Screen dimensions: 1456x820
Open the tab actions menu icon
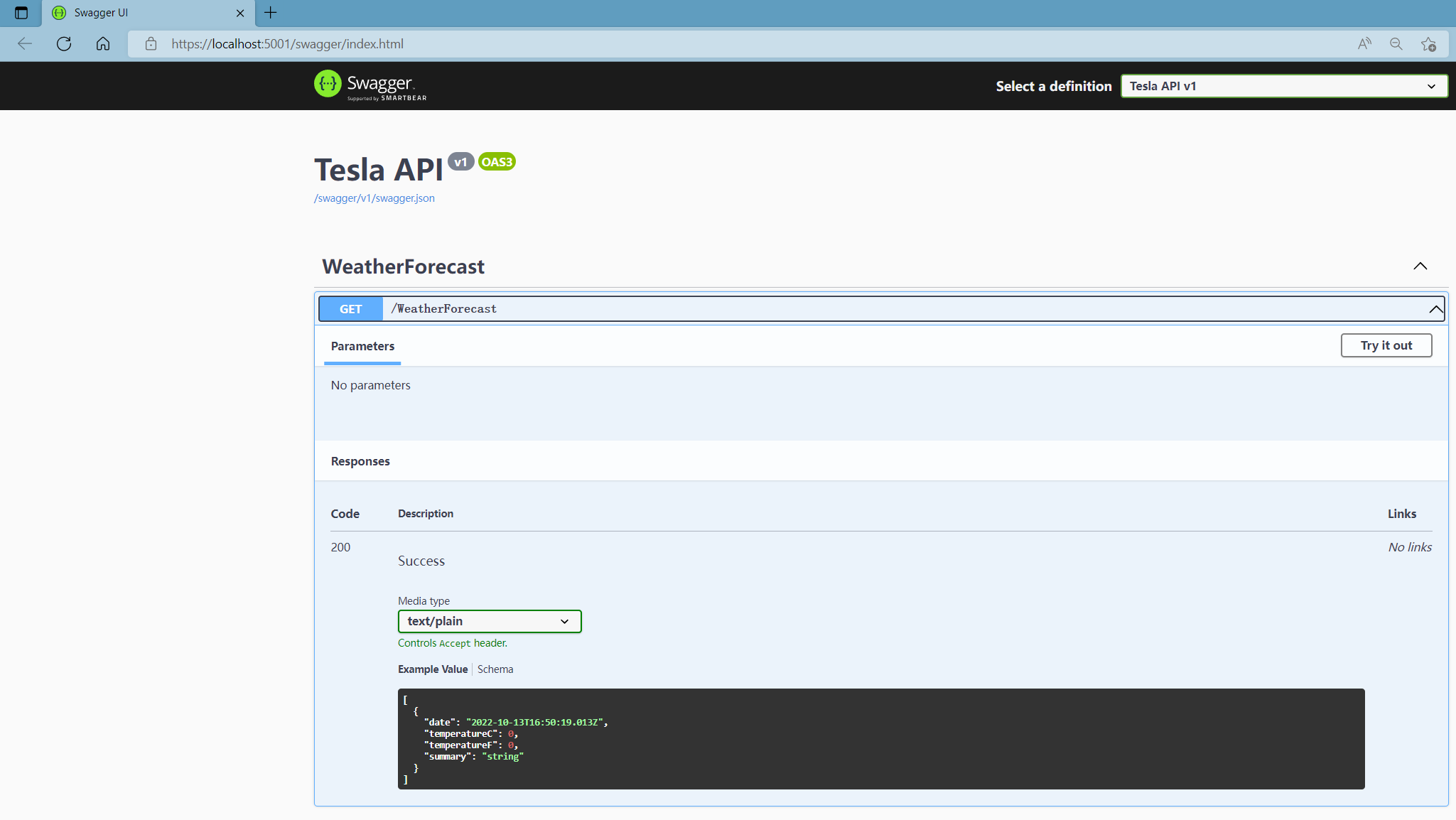pyautogui.click(x=21, y=13)
